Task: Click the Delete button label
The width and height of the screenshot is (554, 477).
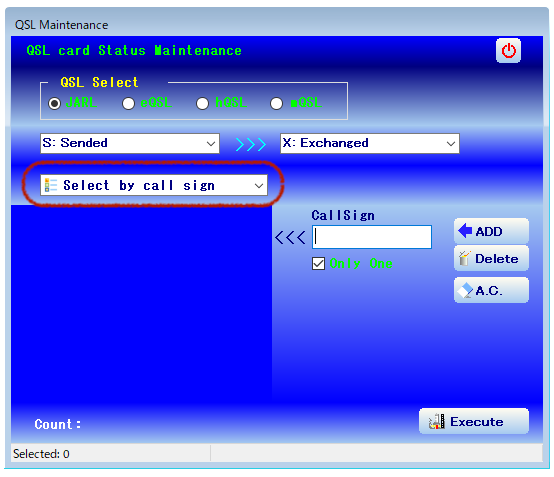Action: coord(496,259)
